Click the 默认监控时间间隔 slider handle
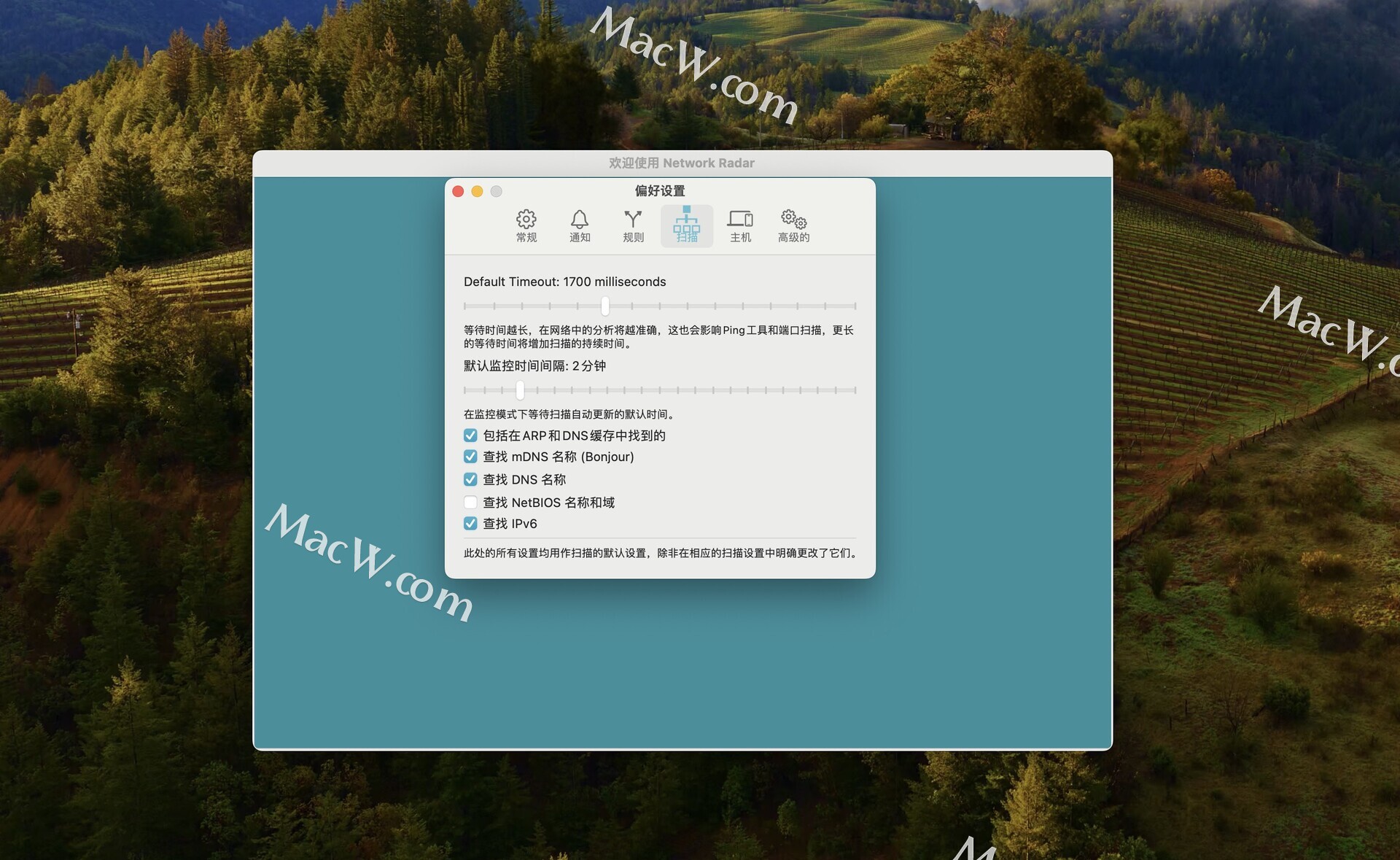The height and width of the screenshot is (860, 1400). (x=520, y=390)
